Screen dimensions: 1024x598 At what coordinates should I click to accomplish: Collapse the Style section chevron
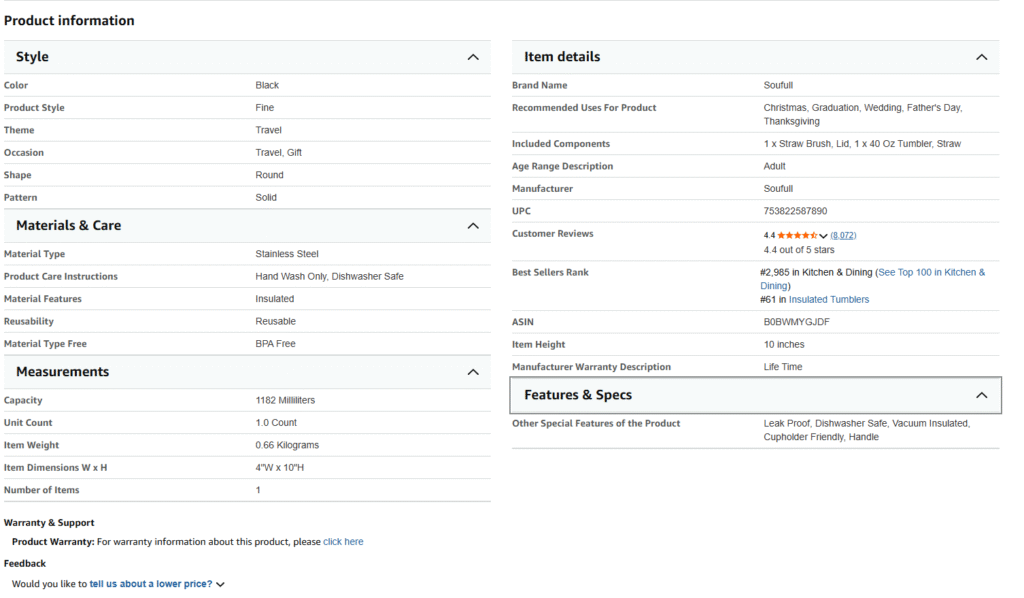pyautogui.click(x=473, y=57)
